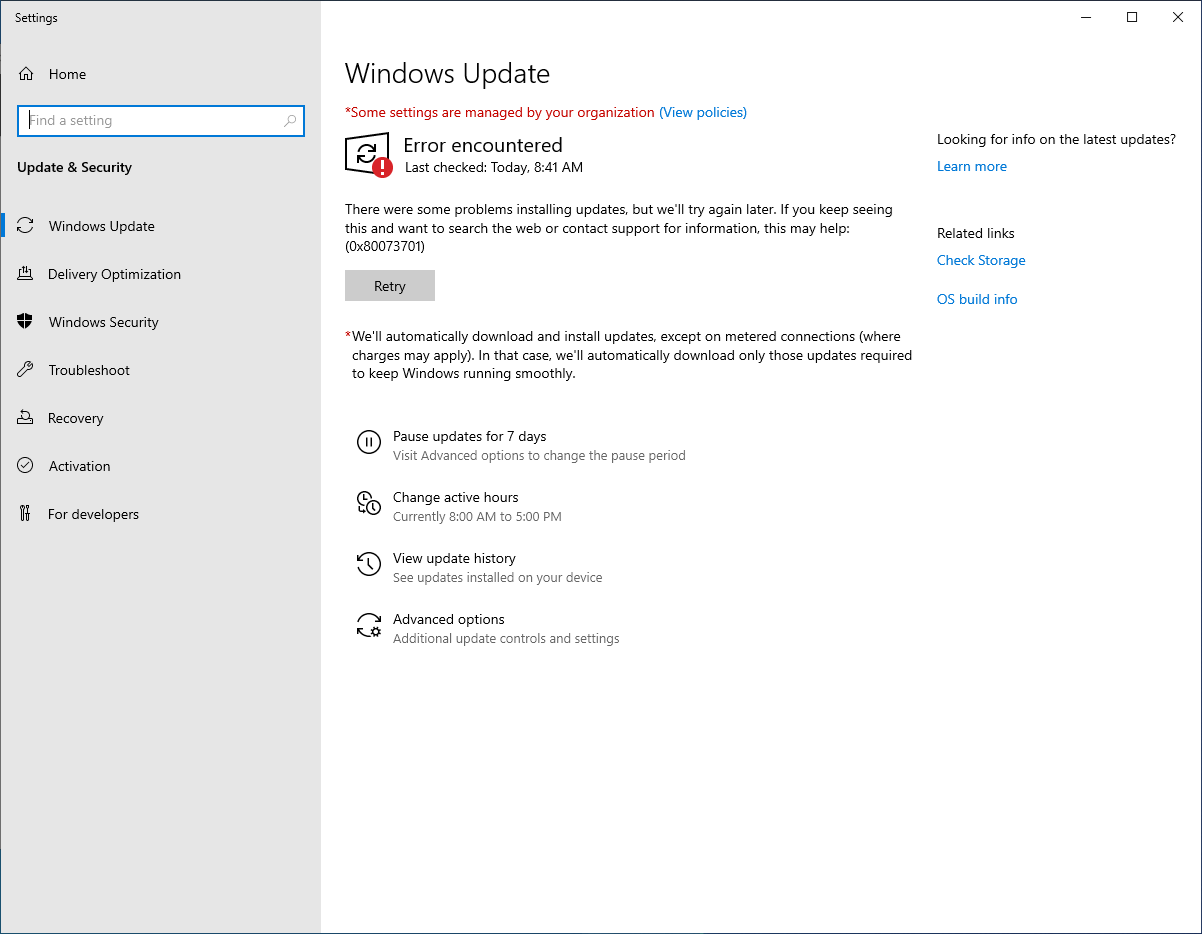1202x934 pixels.
Task: Open the Check Storage link
Action: 981,261
